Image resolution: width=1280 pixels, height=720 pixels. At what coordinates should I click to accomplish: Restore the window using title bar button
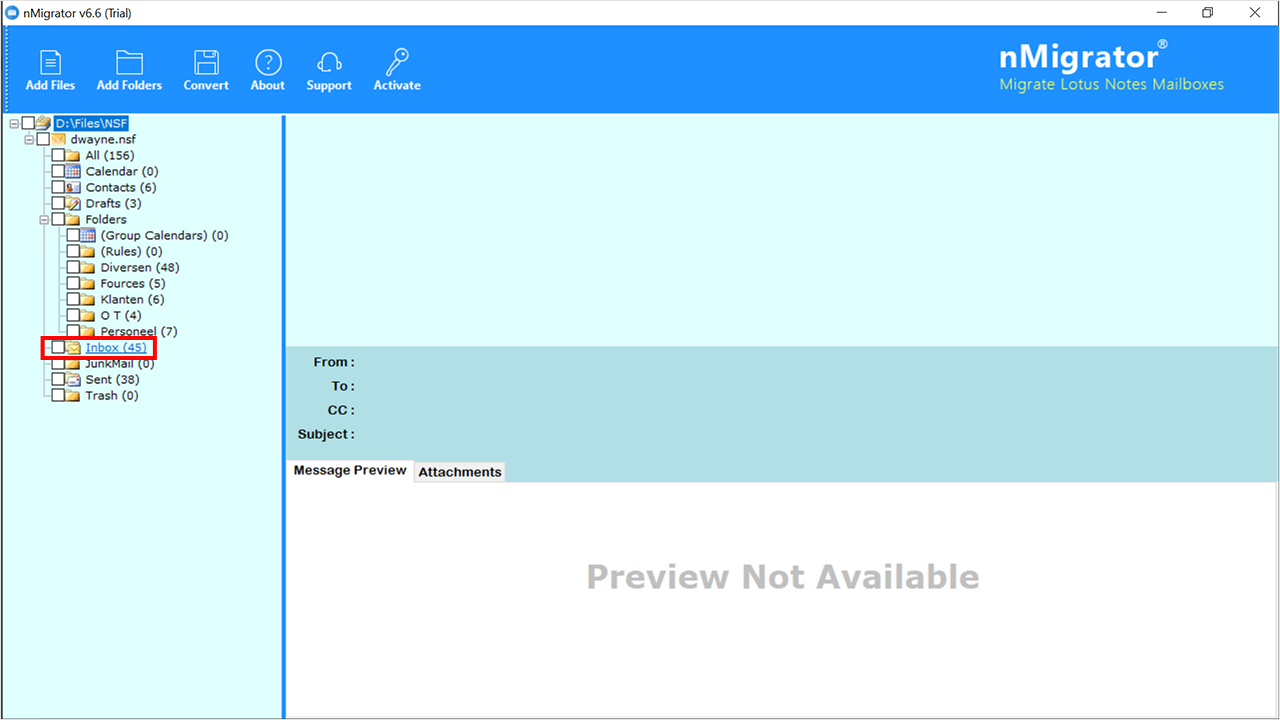(x=1208, y=13)
